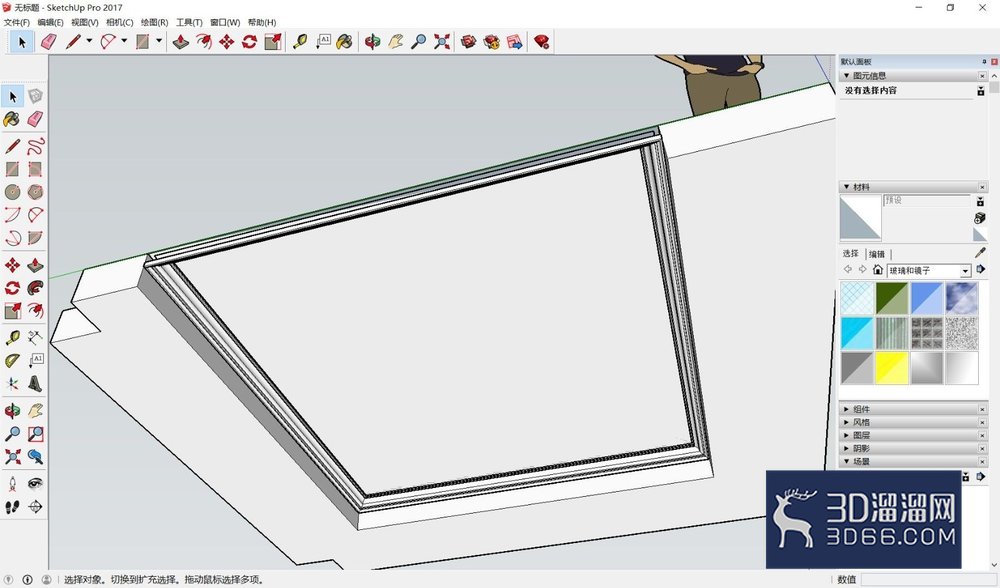Open line tool dropdown arrow in toolbar

[89, 41]
